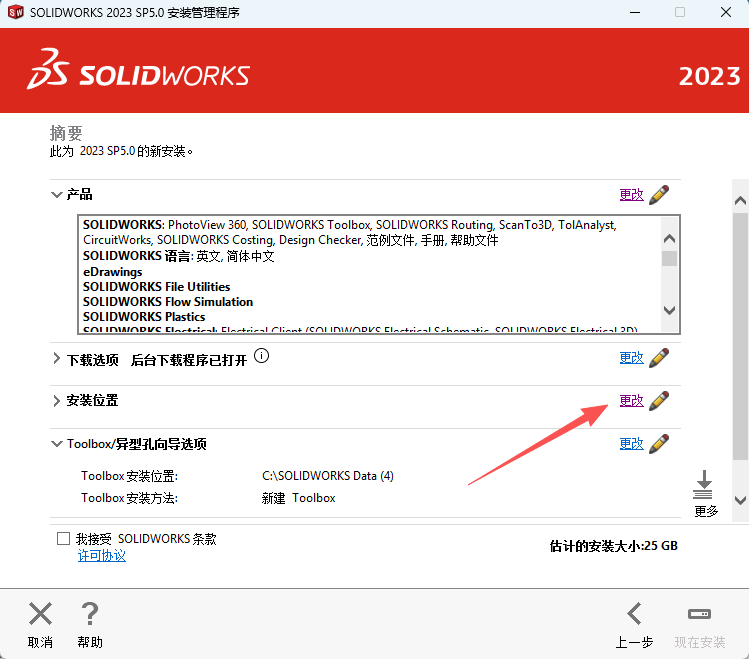
Task: Click the product list scroll down arrow
Action: (670, 310)
